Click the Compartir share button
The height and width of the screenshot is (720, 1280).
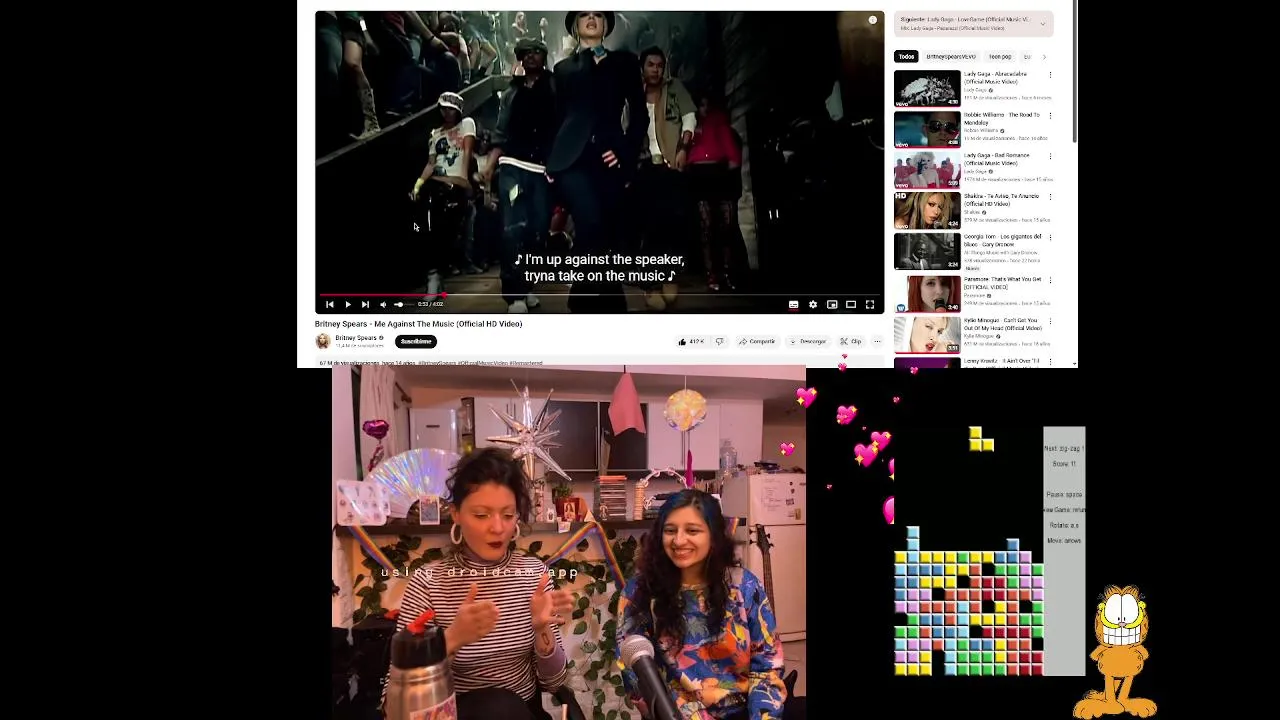click(x=757, y=341)
